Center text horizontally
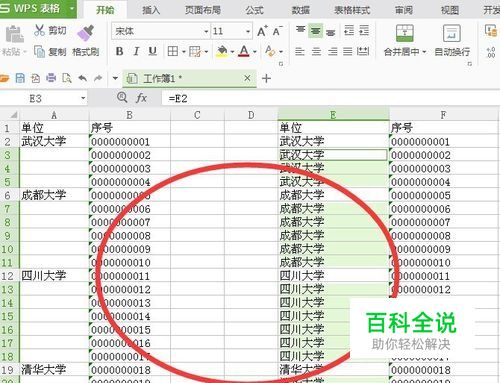 click(316, 51)
